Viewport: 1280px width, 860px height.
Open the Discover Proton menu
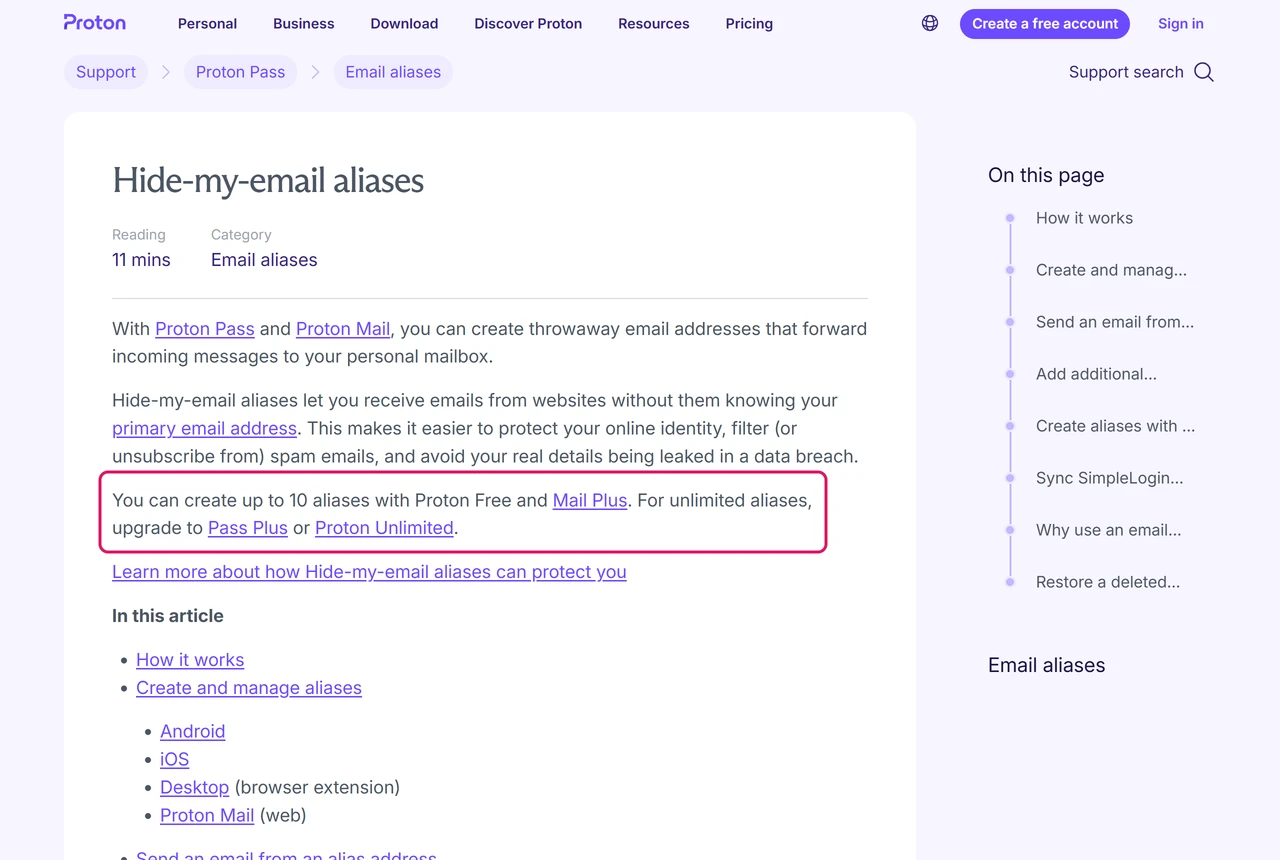[x=528, y=24]
